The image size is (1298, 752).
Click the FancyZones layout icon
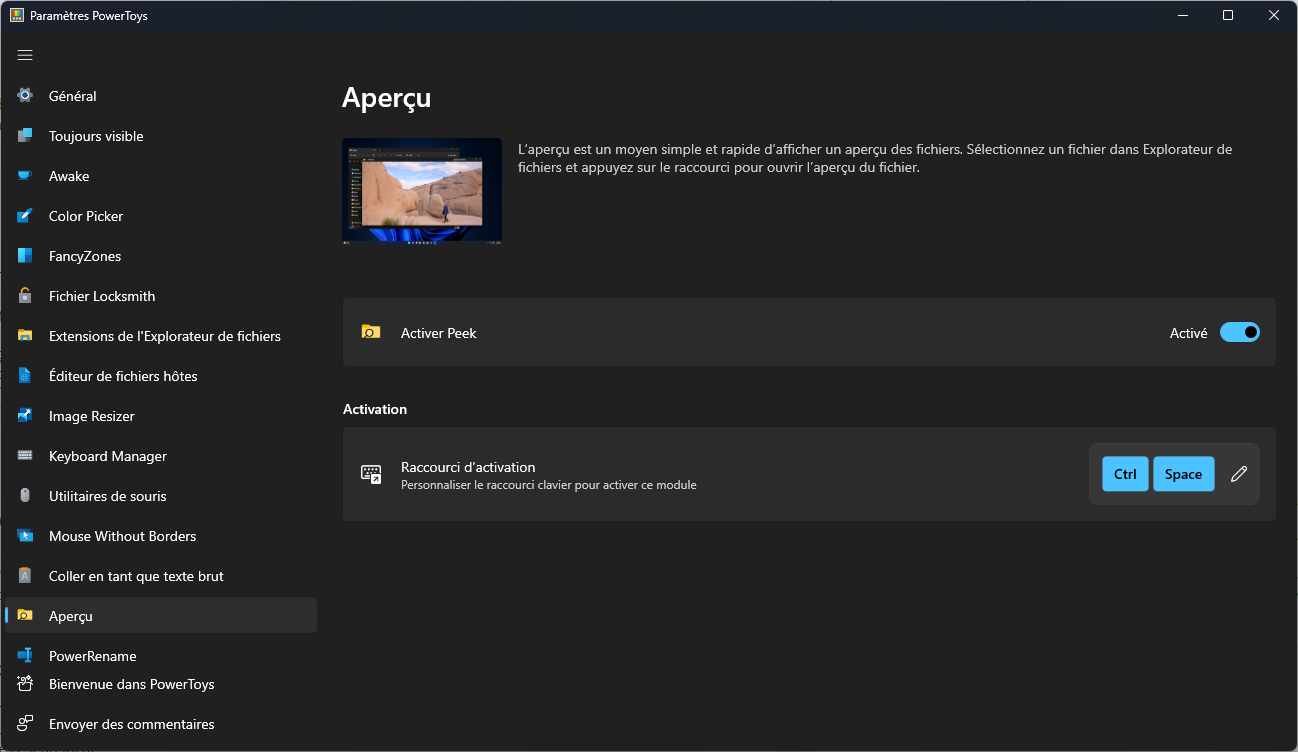pyautogui.click(x=25, y=256)
